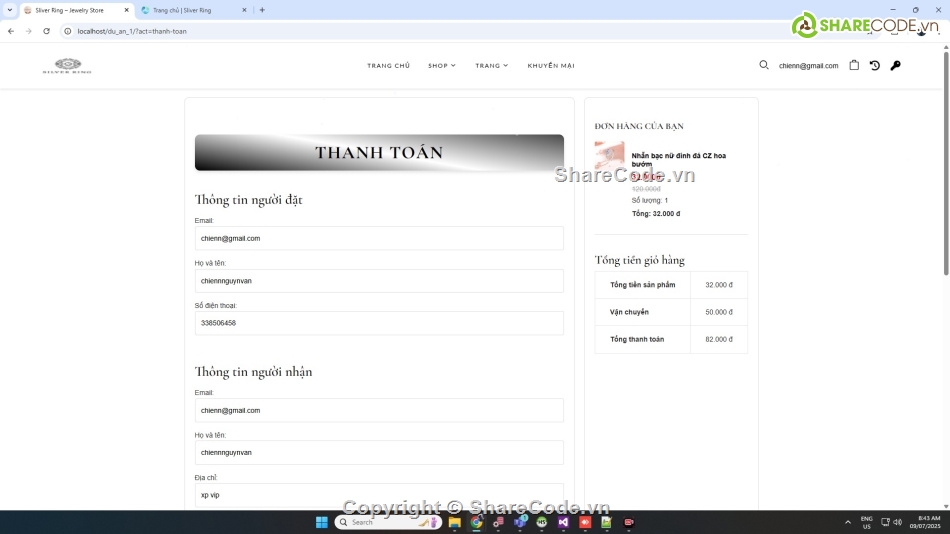Click the ĐƠN HÀNG CỦA BẠN heading
The image size is (950, 534).
pos(639,126)
